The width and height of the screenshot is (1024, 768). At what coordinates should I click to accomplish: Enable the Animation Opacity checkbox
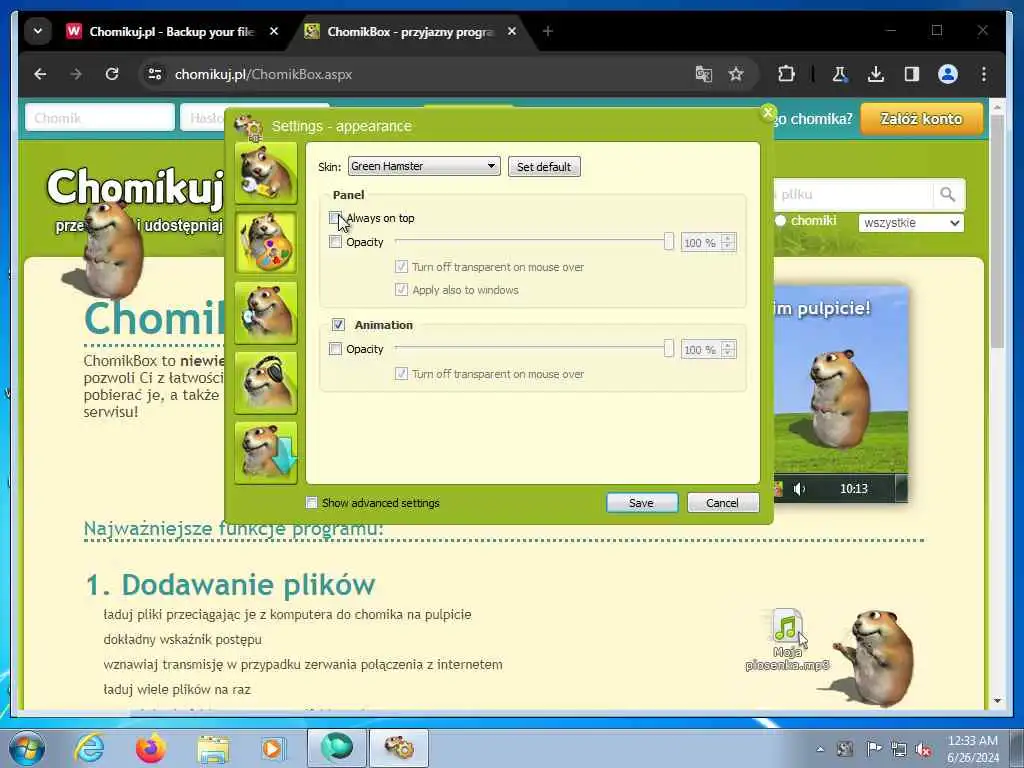coord(335,349)
